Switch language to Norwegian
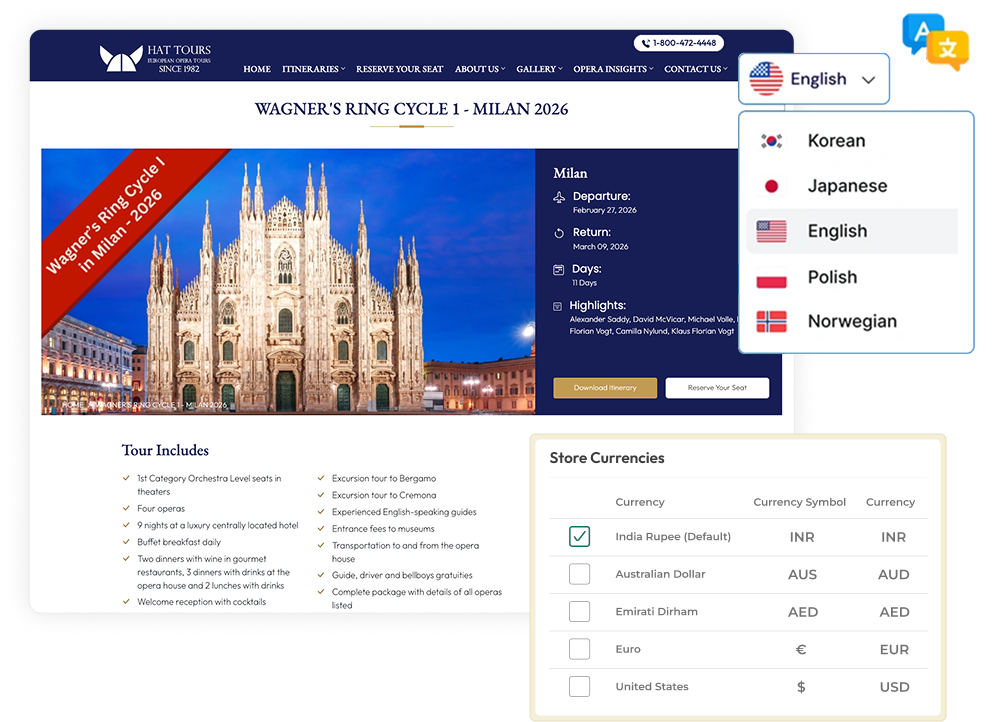 pyautogui.click(x=852, y=322)
